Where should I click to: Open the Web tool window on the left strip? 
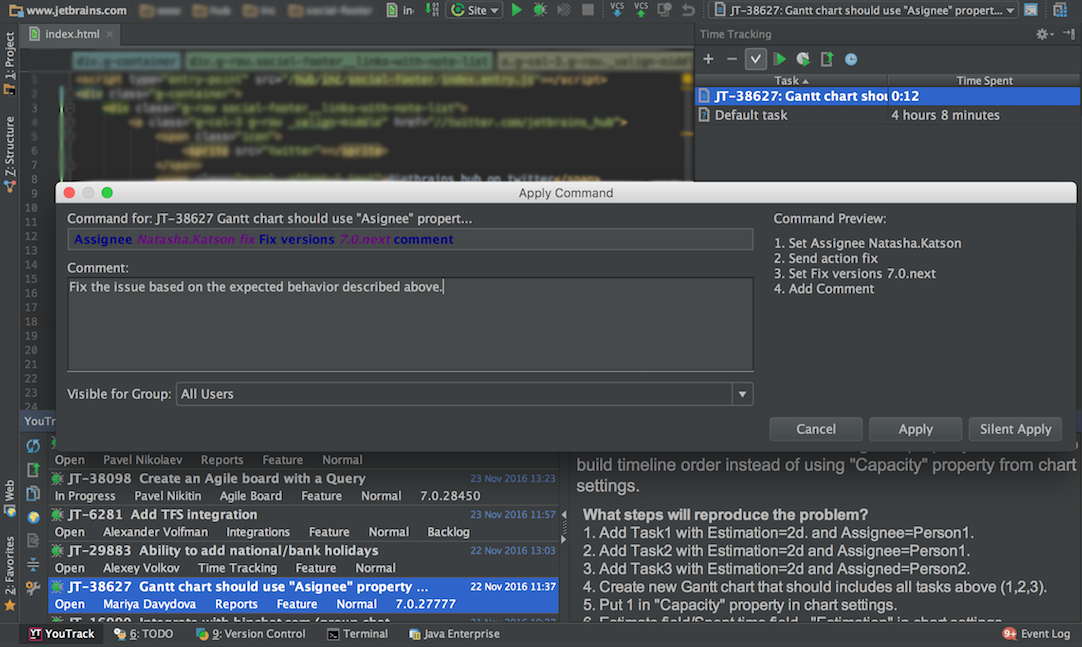click(x=9, y=498)
